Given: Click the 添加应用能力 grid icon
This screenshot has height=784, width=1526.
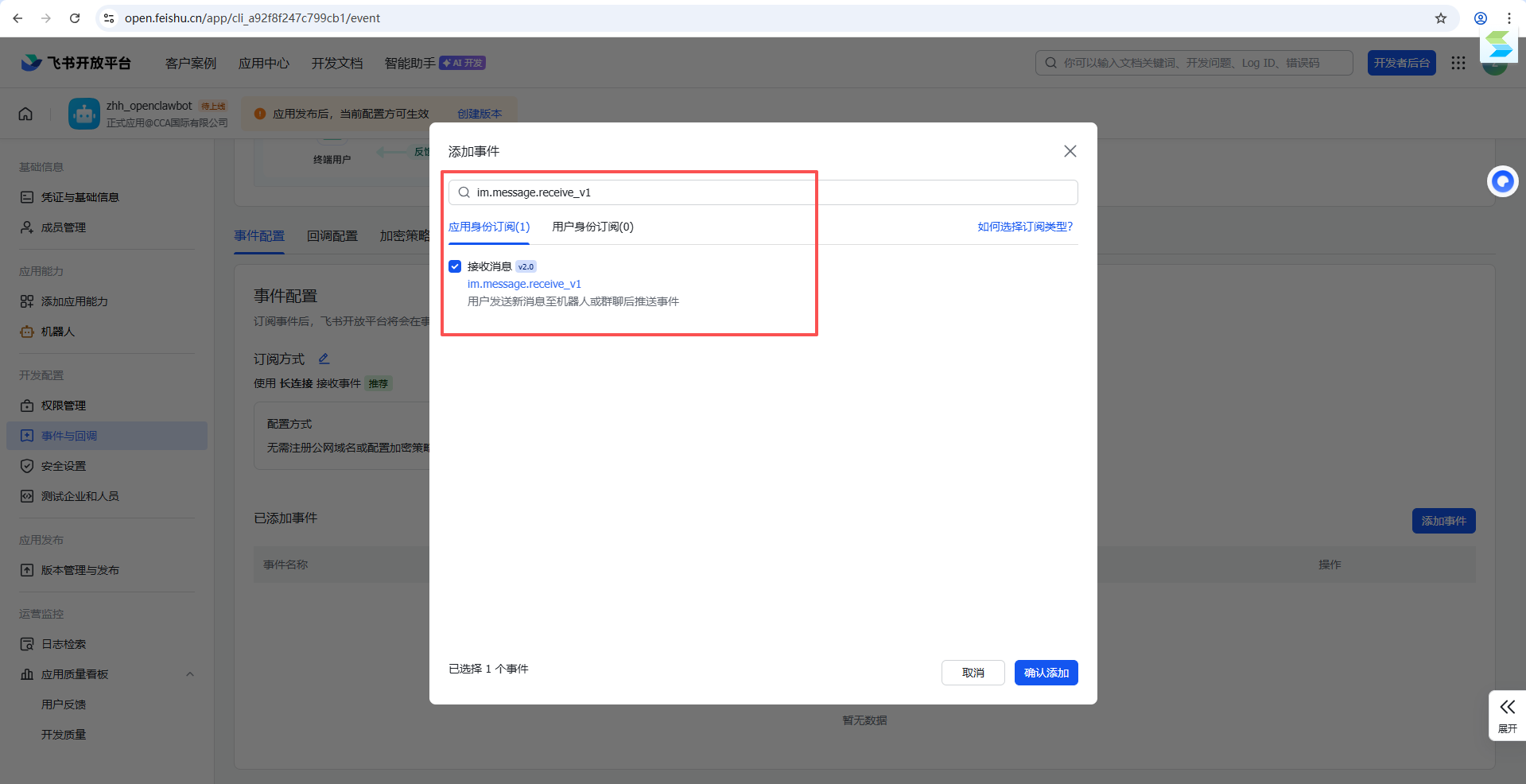Looking at the screenshot, I should [27, 301].
